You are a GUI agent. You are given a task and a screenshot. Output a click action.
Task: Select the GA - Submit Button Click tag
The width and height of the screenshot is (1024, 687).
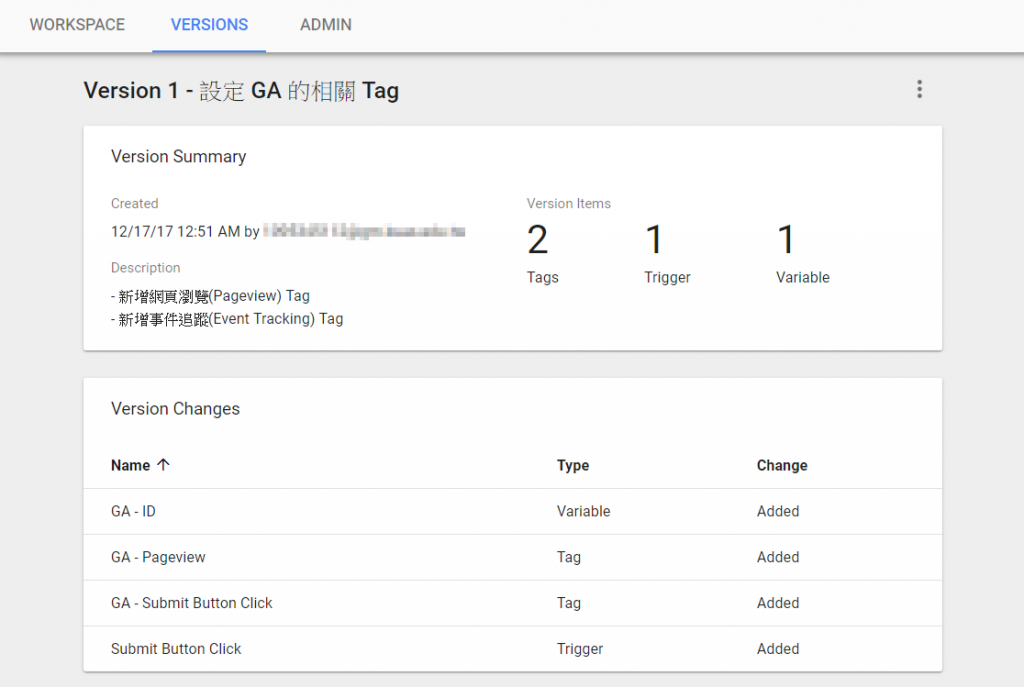click(x=192, y=603)
